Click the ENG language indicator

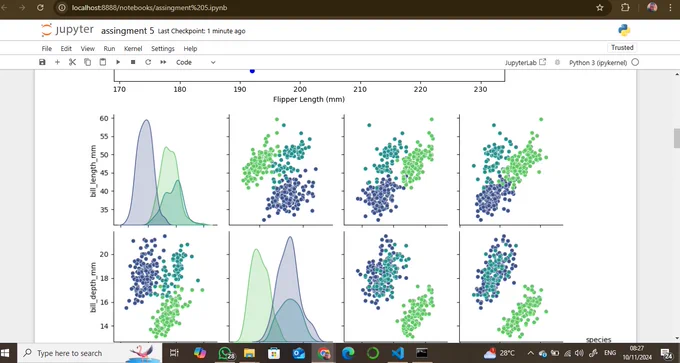tap(610, 353)
